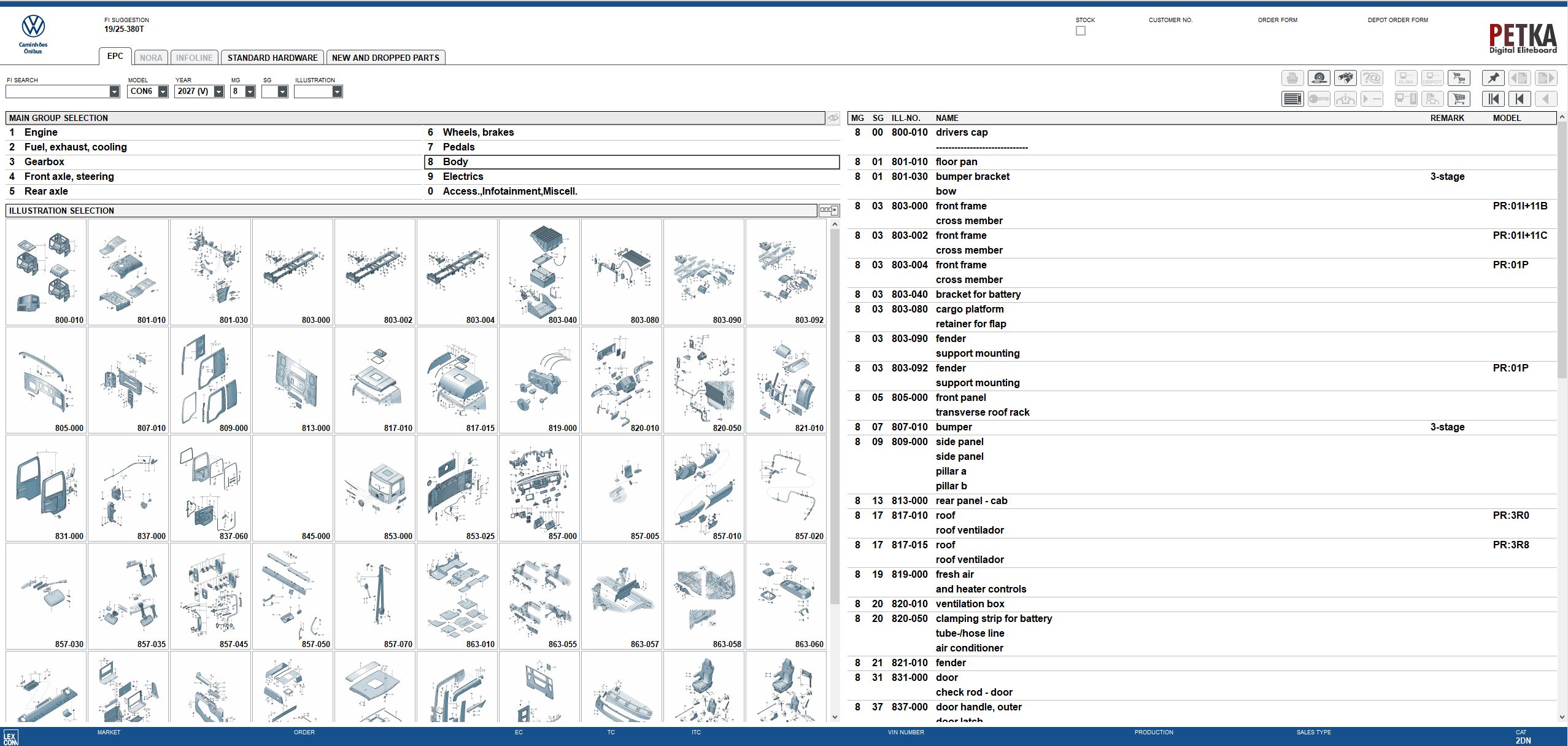Click the binoculars search icon
This screenshot has width=1568, height=746.
pyautogui.click(x=1345, y=78)
